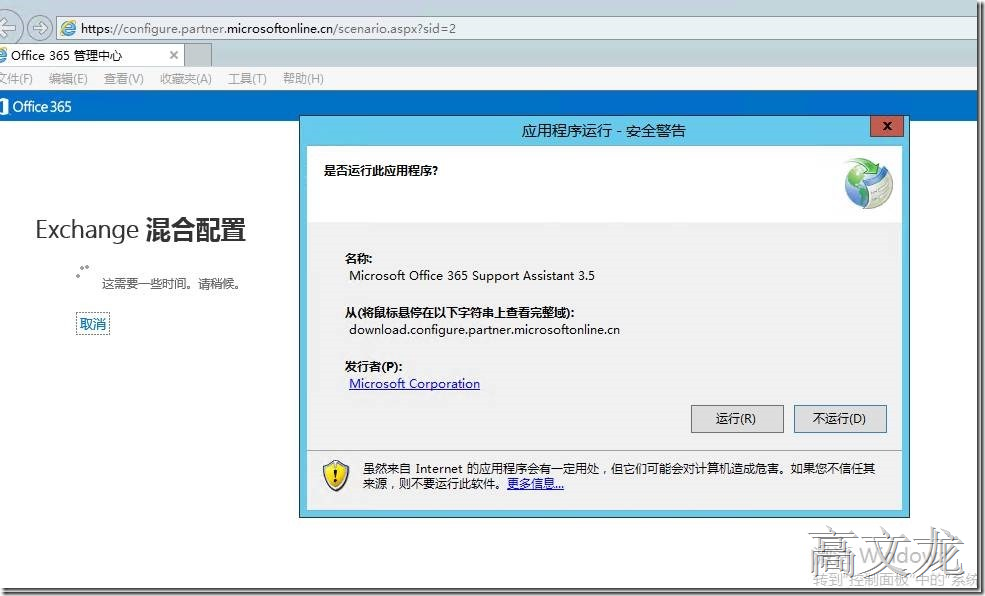Click the Microsoft Corporation publisher link
The image size is (985, 596).
pos(415,384)
